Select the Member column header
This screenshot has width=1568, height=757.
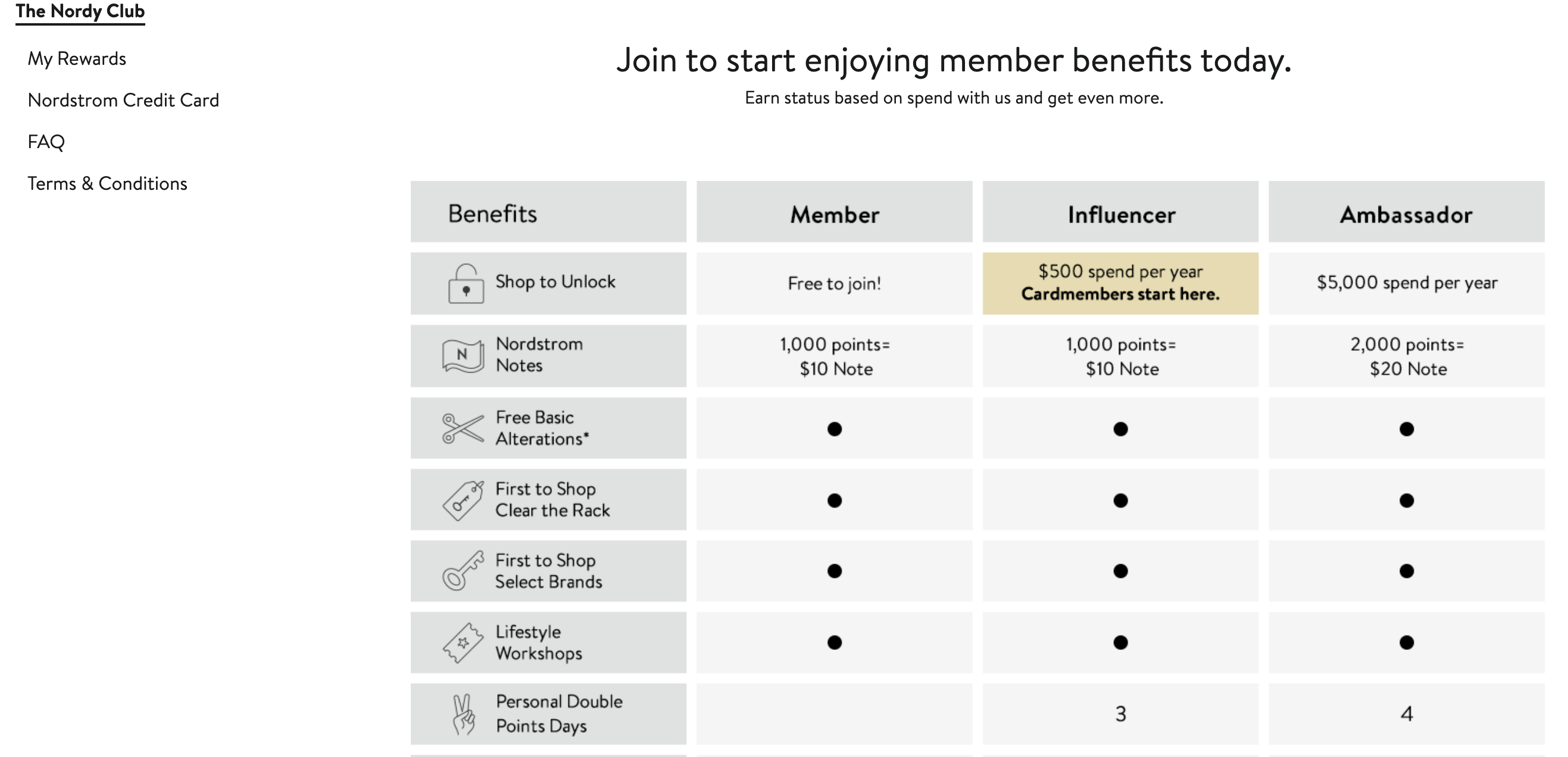[x=834, y=214]
